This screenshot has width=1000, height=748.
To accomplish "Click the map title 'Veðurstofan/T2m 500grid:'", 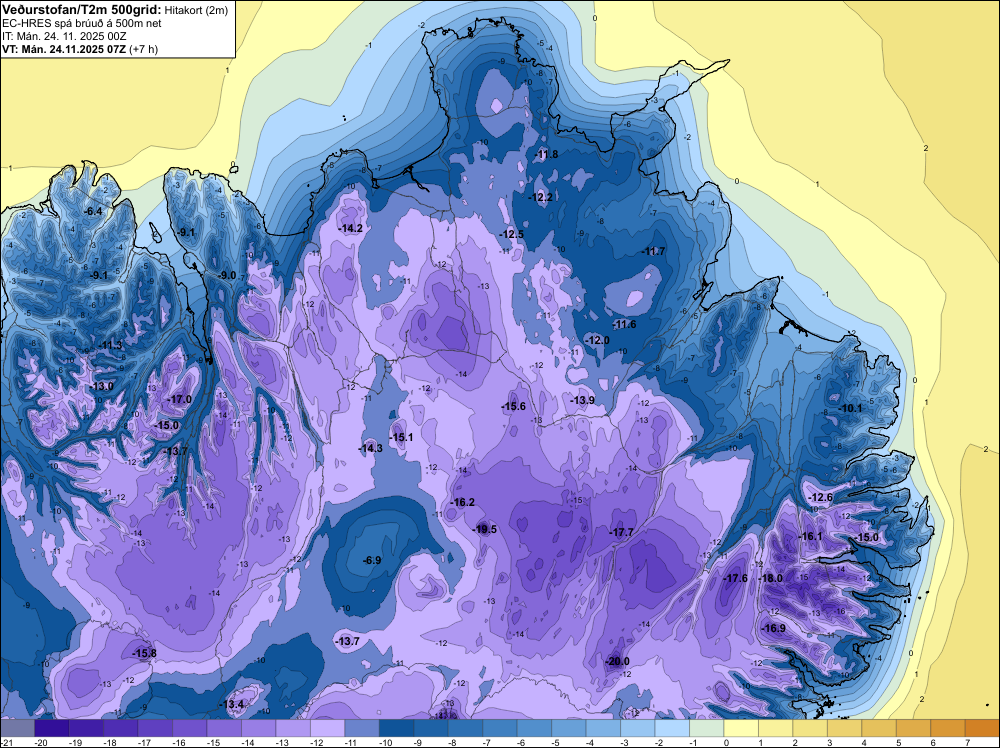I will (x=81, y=9).
